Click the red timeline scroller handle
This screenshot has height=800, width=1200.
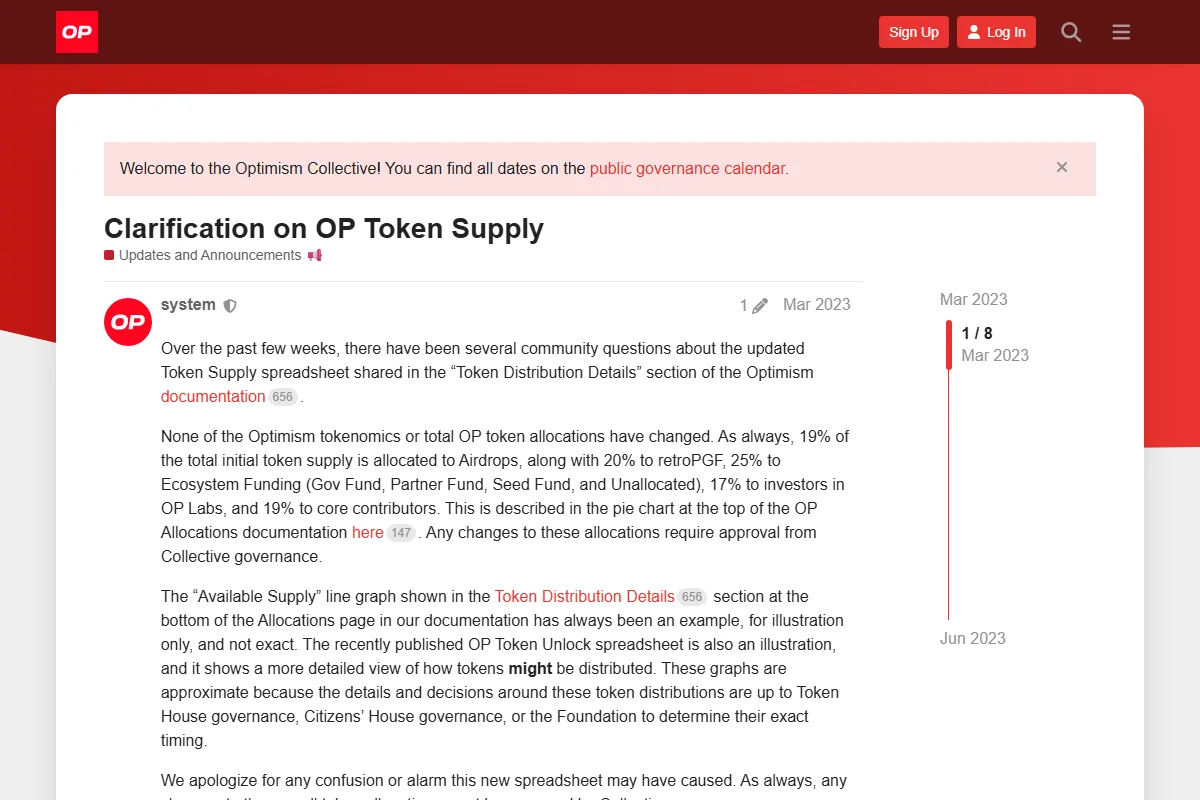click(949, 345)
